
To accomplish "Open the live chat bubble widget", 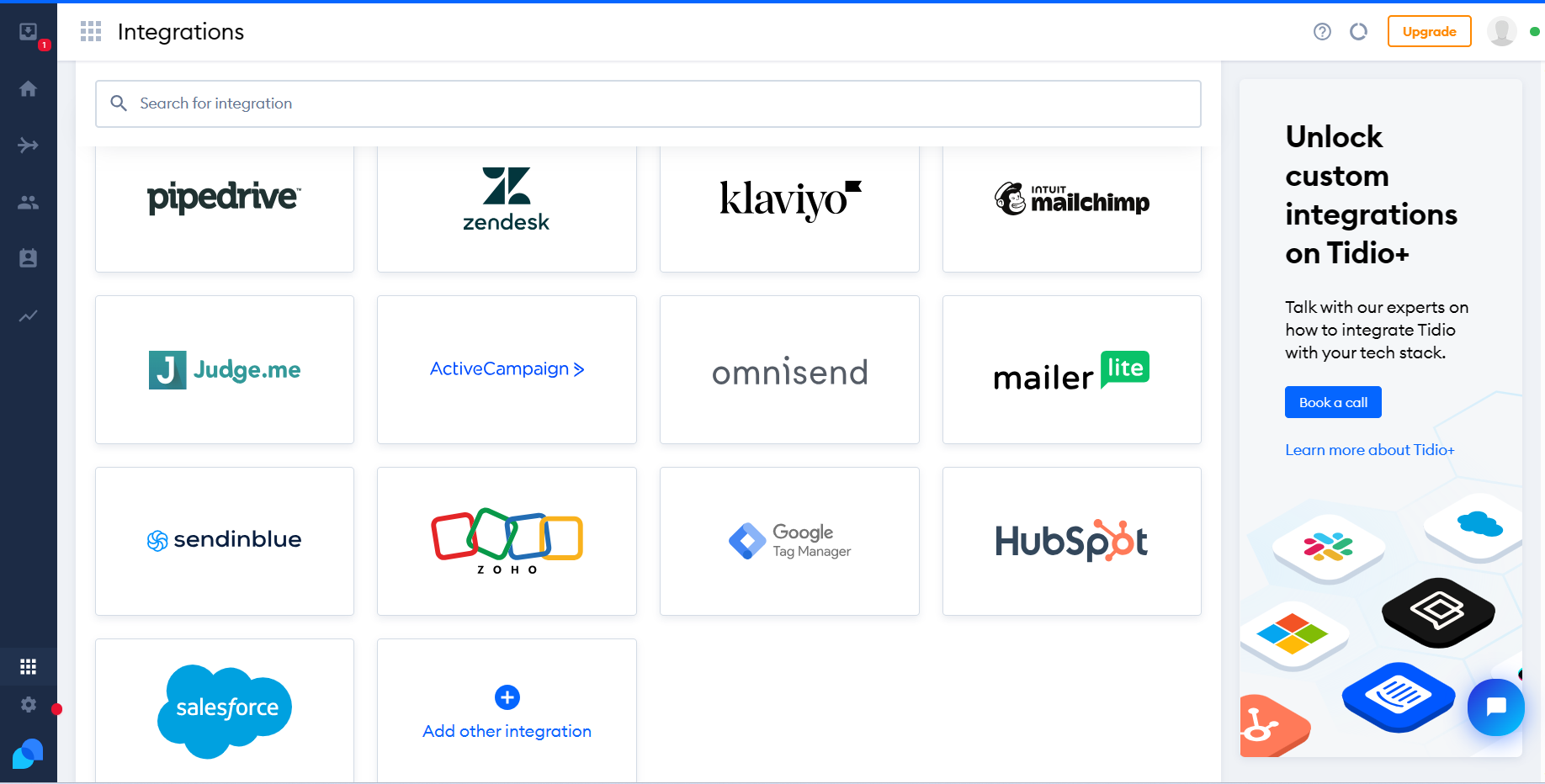I will pyautogui.click(x=1495, y=707).
